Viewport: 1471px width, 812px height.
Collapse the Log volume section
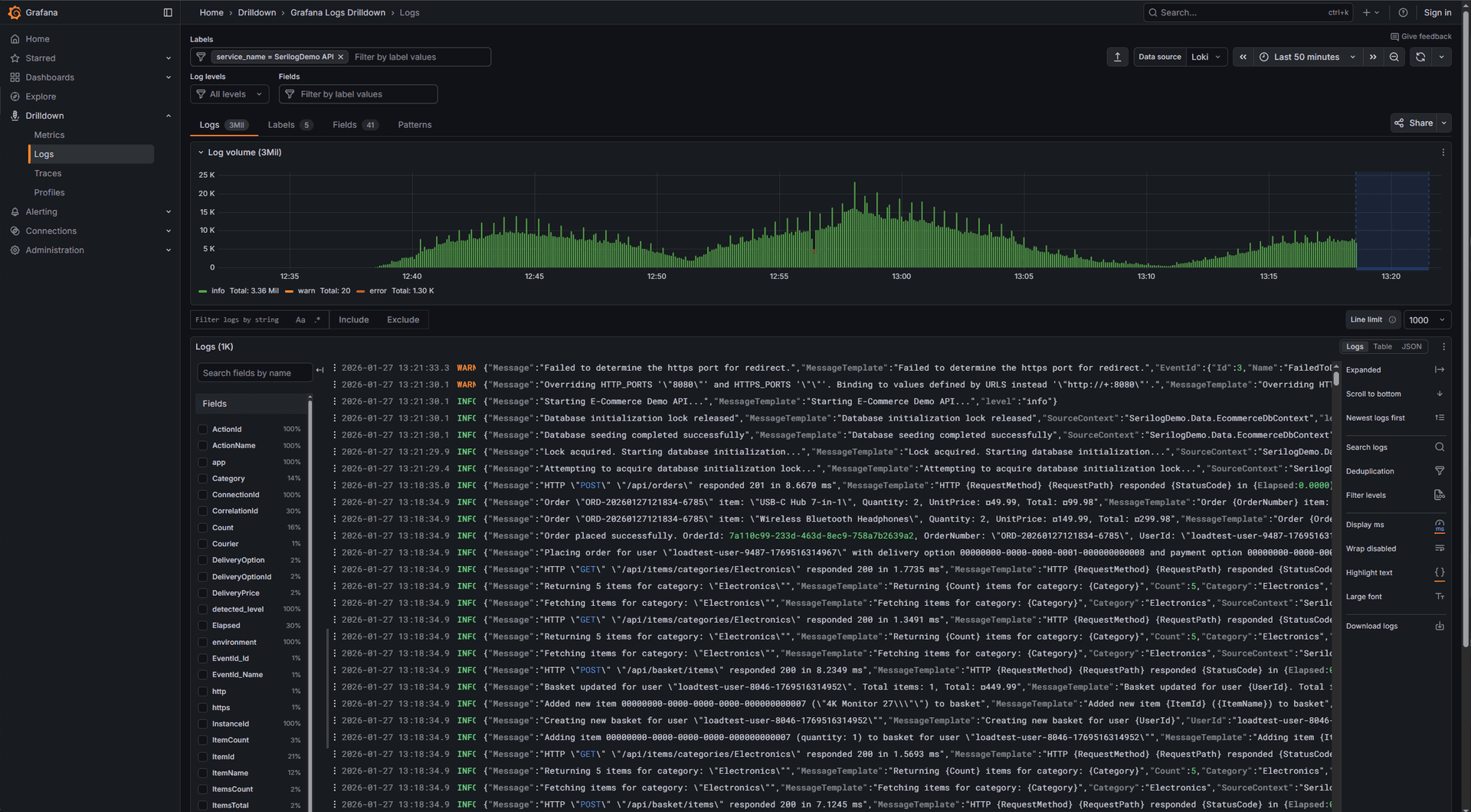[x=201, y=152]
